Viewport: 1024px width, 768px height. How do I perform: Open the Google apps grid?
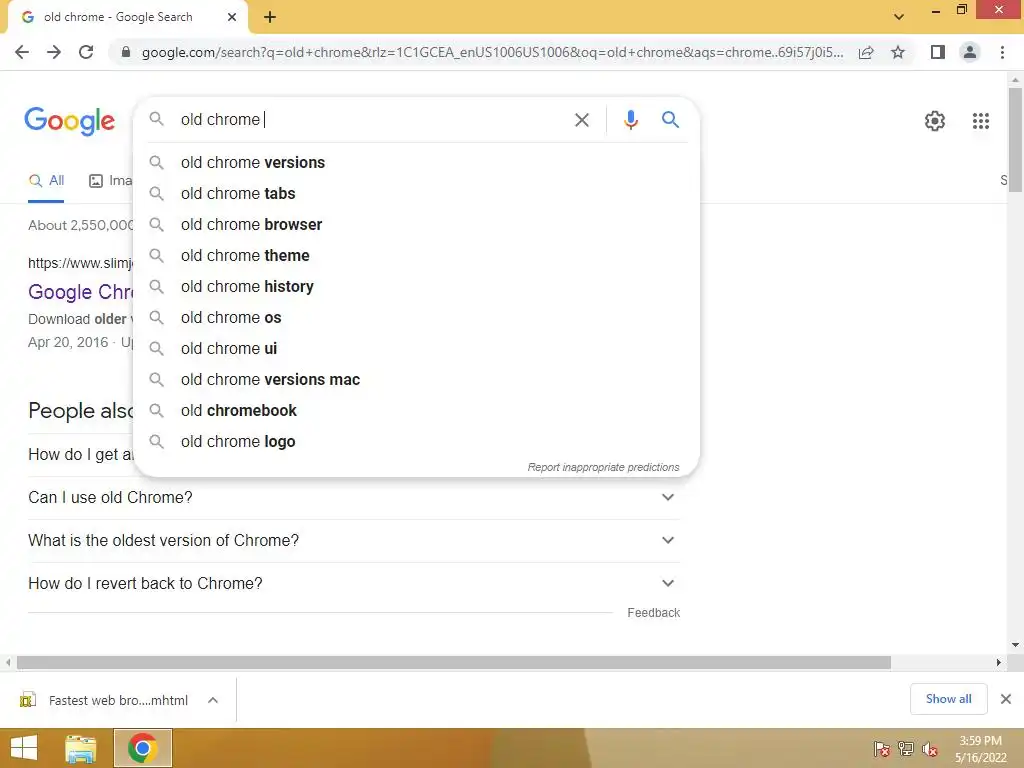980,121
